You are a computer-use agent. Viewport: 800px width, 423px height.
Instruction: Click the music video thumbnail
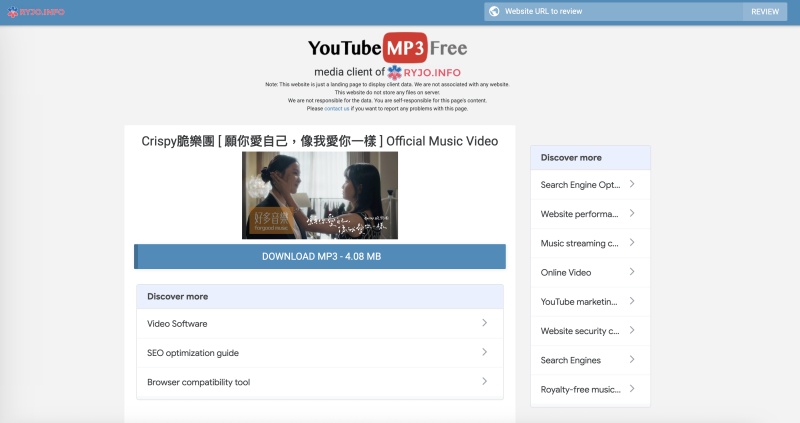pos(320,195)
